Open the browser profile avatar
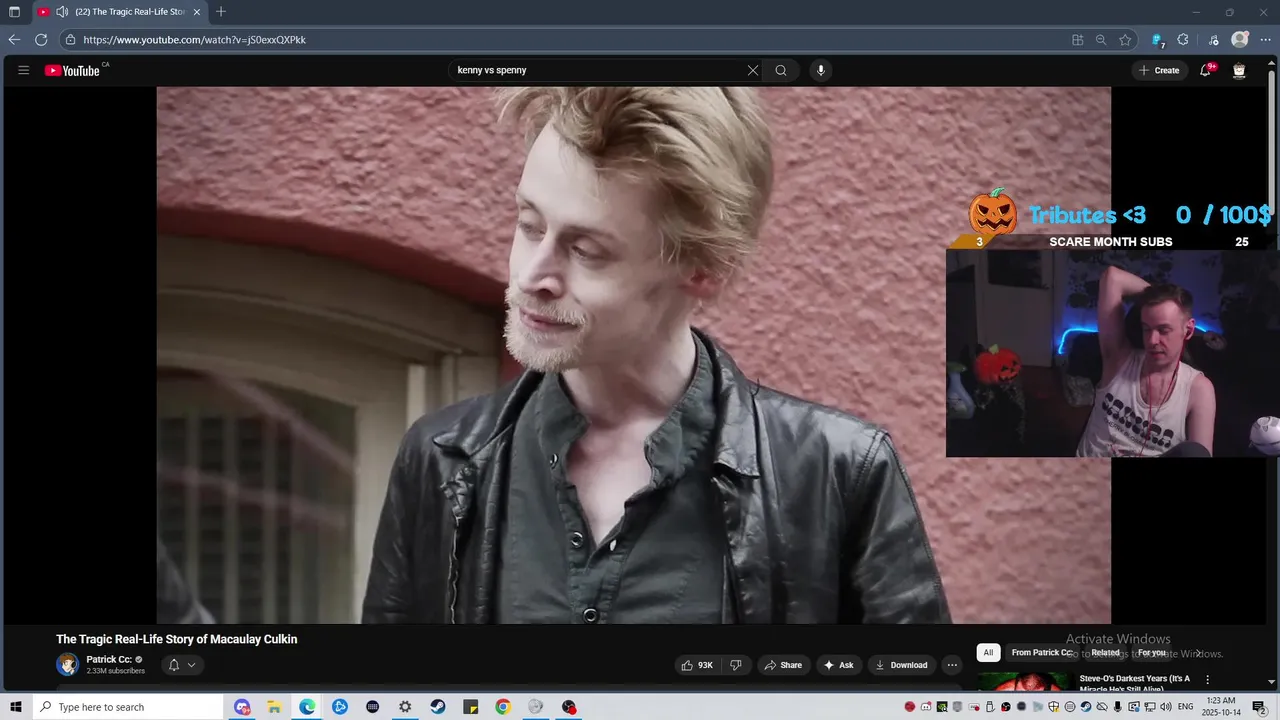Viewport: 1280px width, 720px height. [1240, 40]
